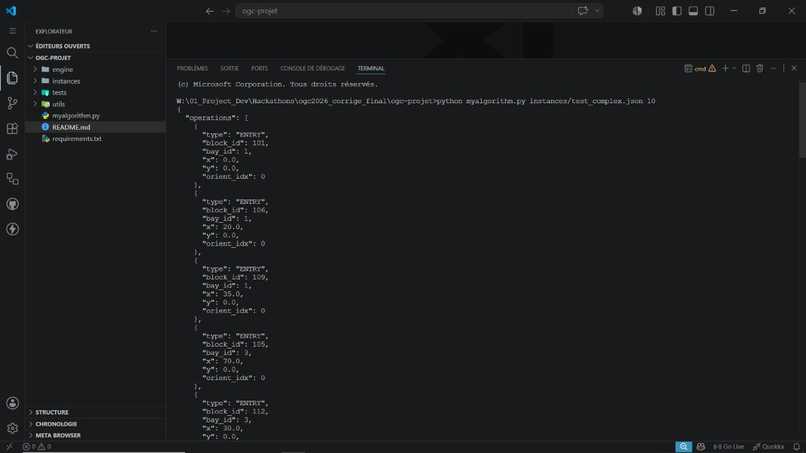Expand the engine folder
This screenshot has width=806, height=453.
click(x=96, y=69)
